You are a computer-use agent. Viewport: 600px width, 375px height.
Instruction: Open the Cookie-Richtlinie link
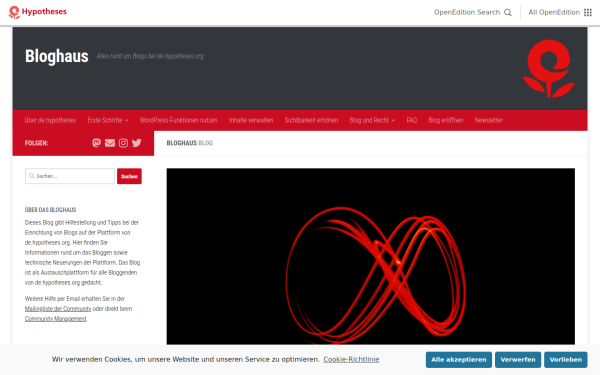click(x=351, y=359)
